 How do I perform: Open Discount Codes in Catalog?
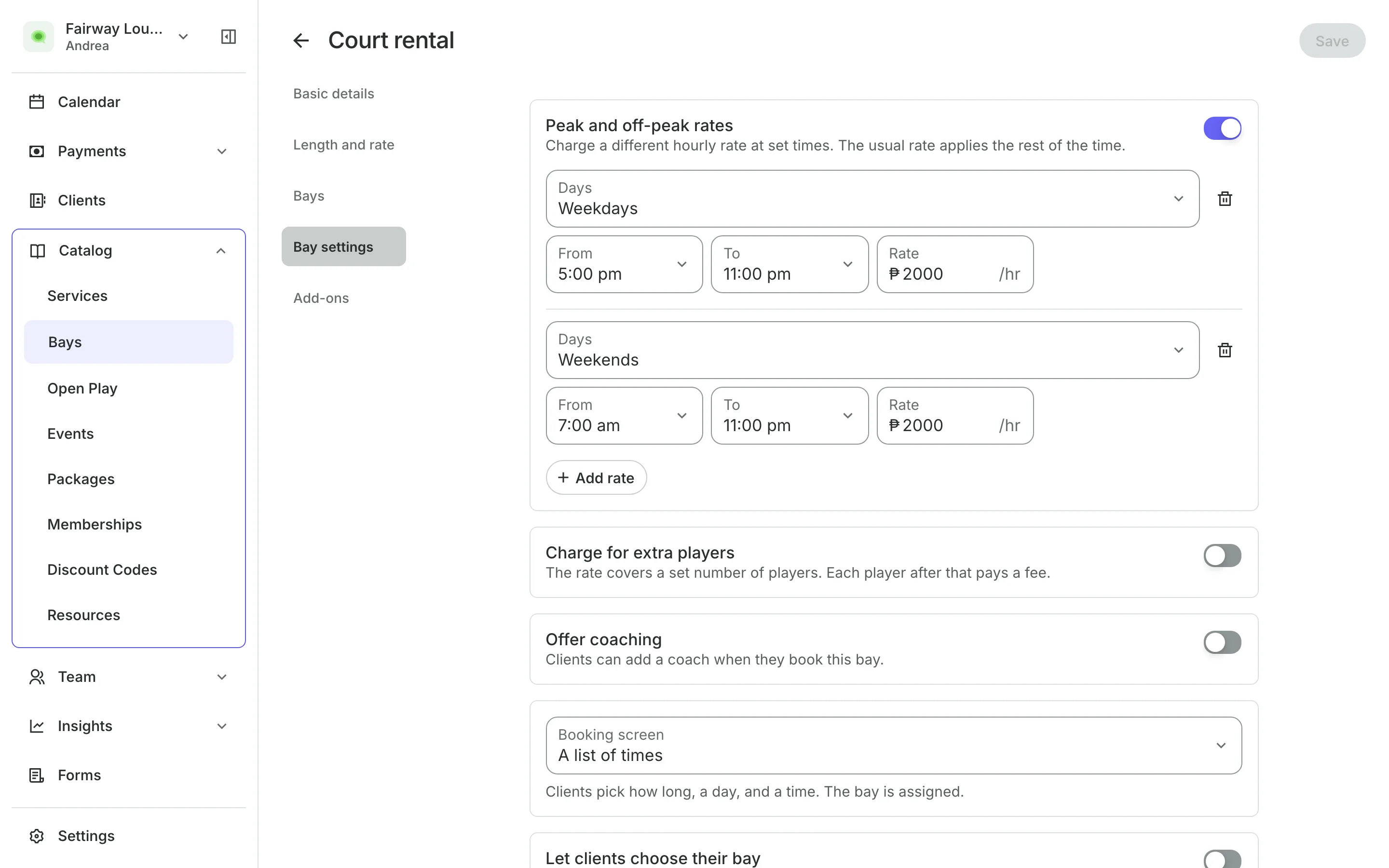(x=129, y=570)
